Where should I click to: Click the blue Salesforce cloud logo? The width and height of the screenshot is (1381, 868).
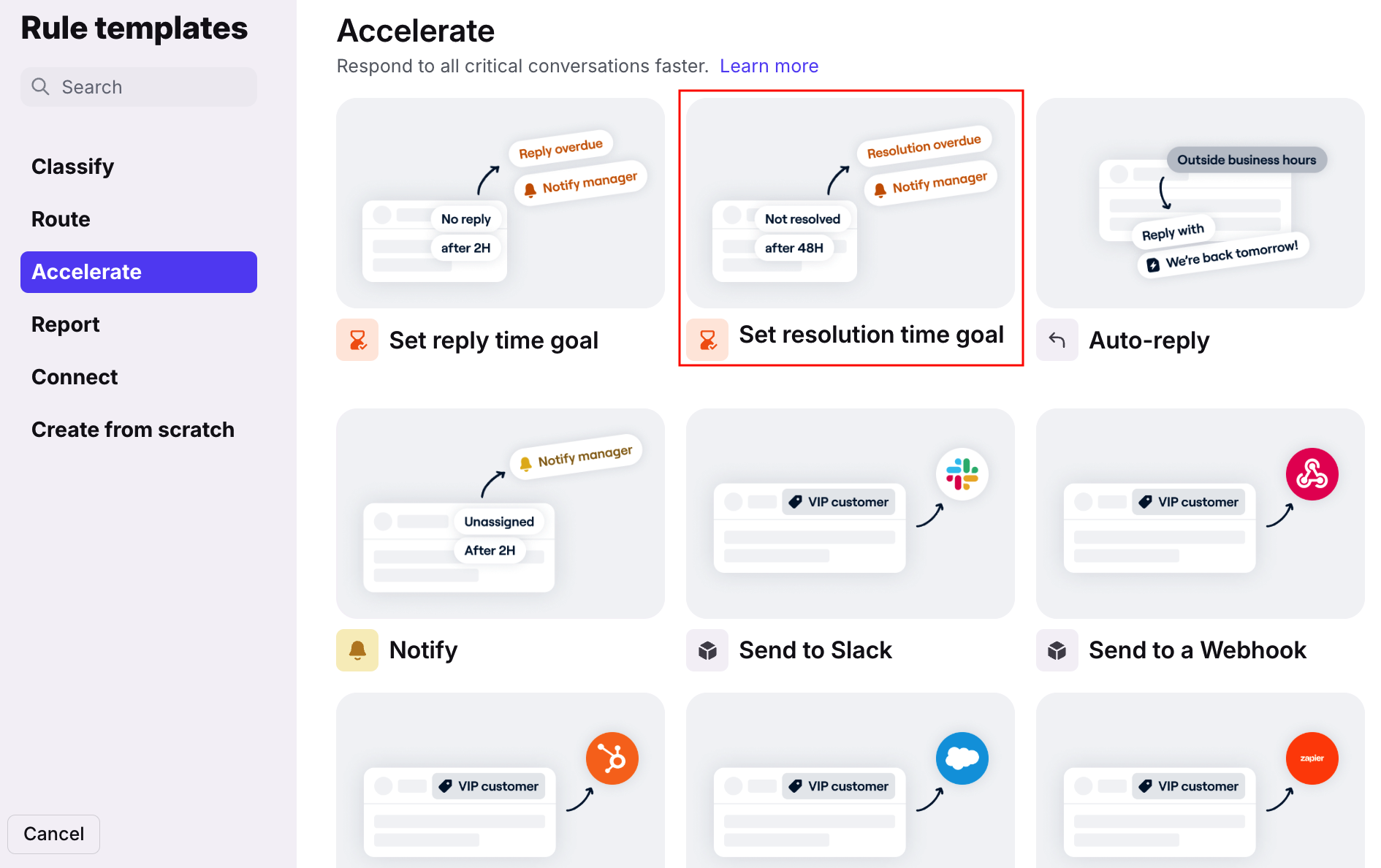pos(962,758)
